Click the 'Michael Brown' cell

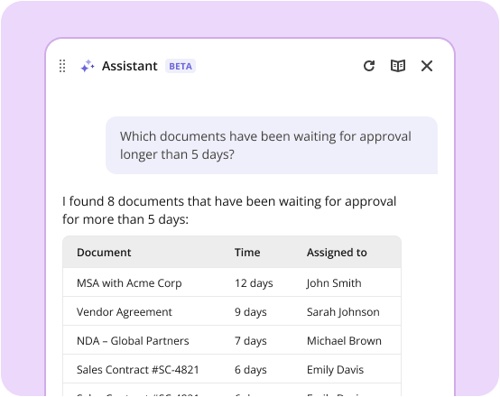(x=344, y=341)
